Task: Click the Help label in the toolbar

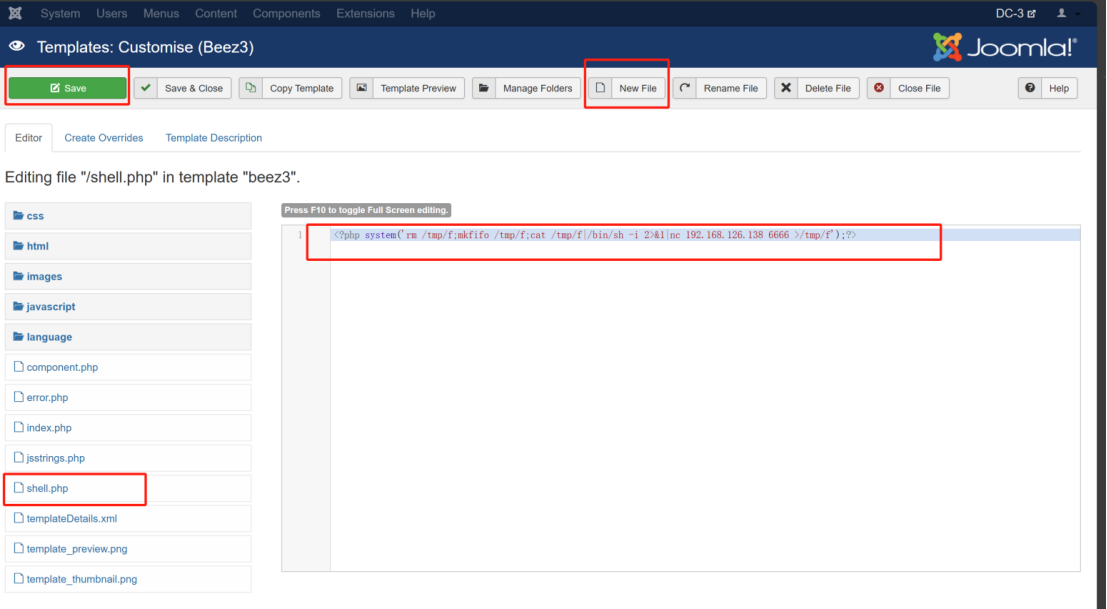Action: 1059,88
